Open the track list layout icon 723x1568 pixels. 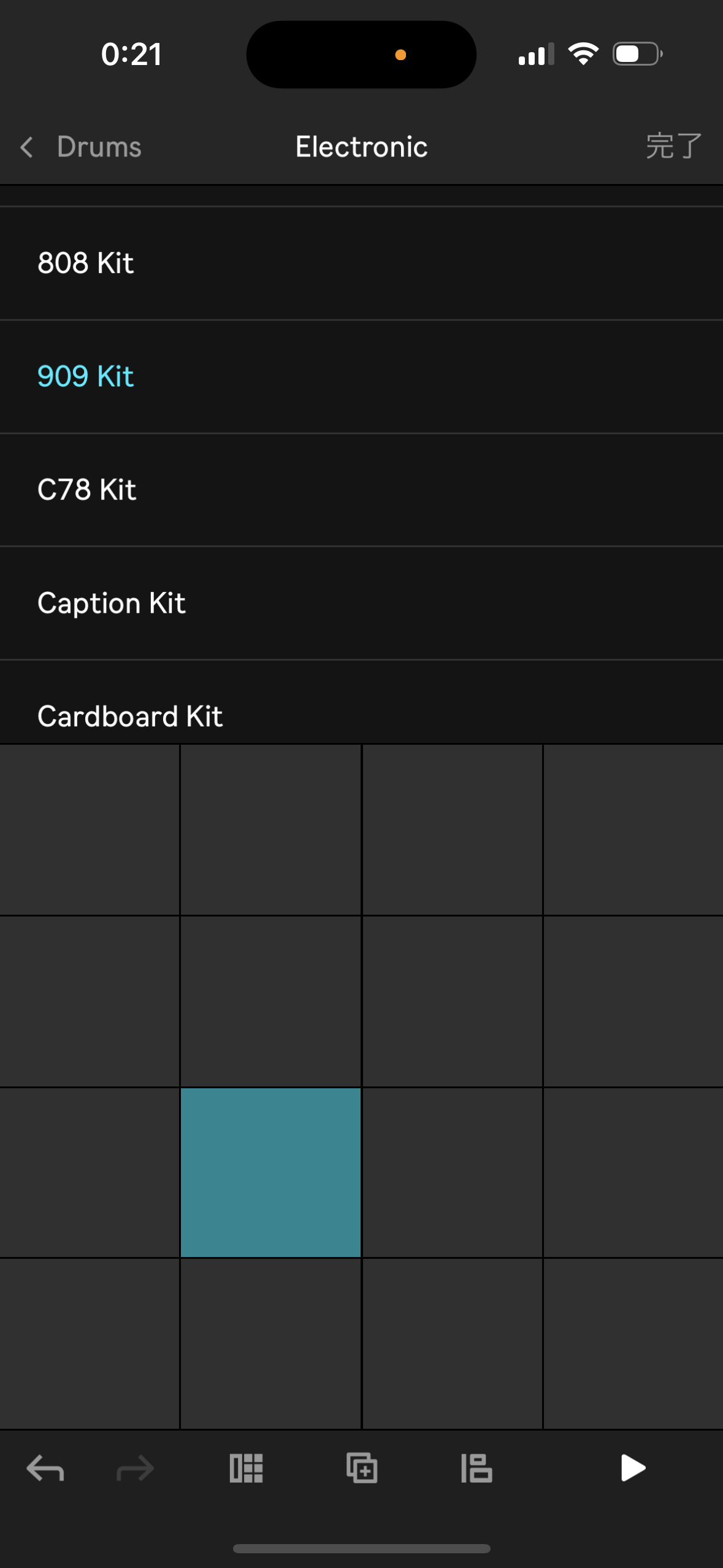point(476,1469)
